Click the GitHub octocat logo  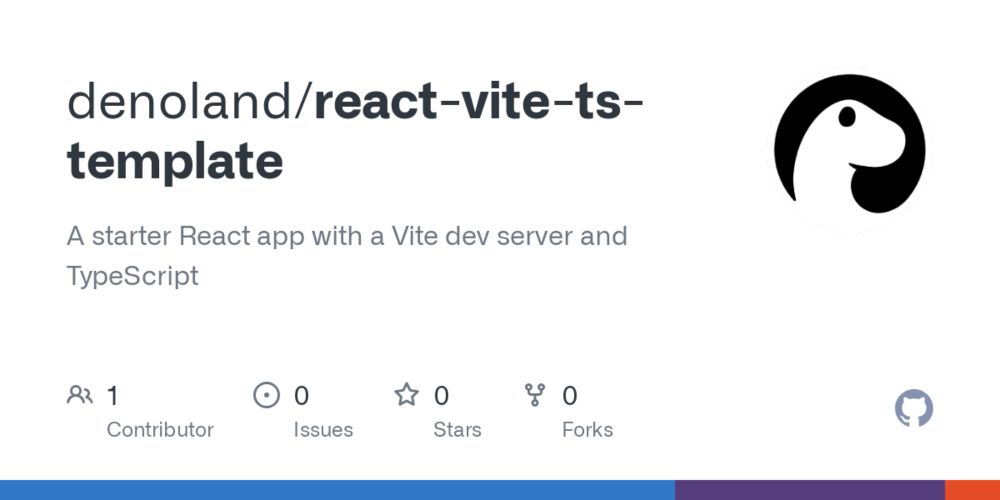pos(913,408)
